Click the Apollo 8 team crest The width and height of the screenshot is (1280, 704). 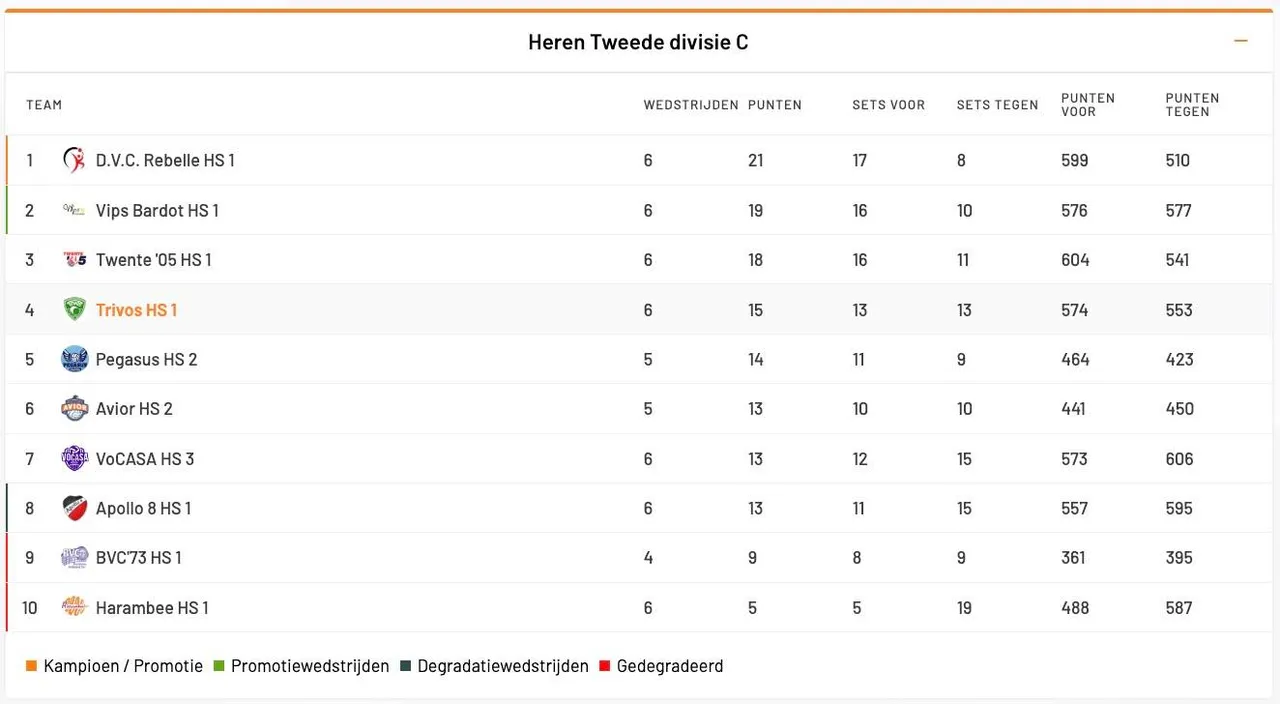74,508
